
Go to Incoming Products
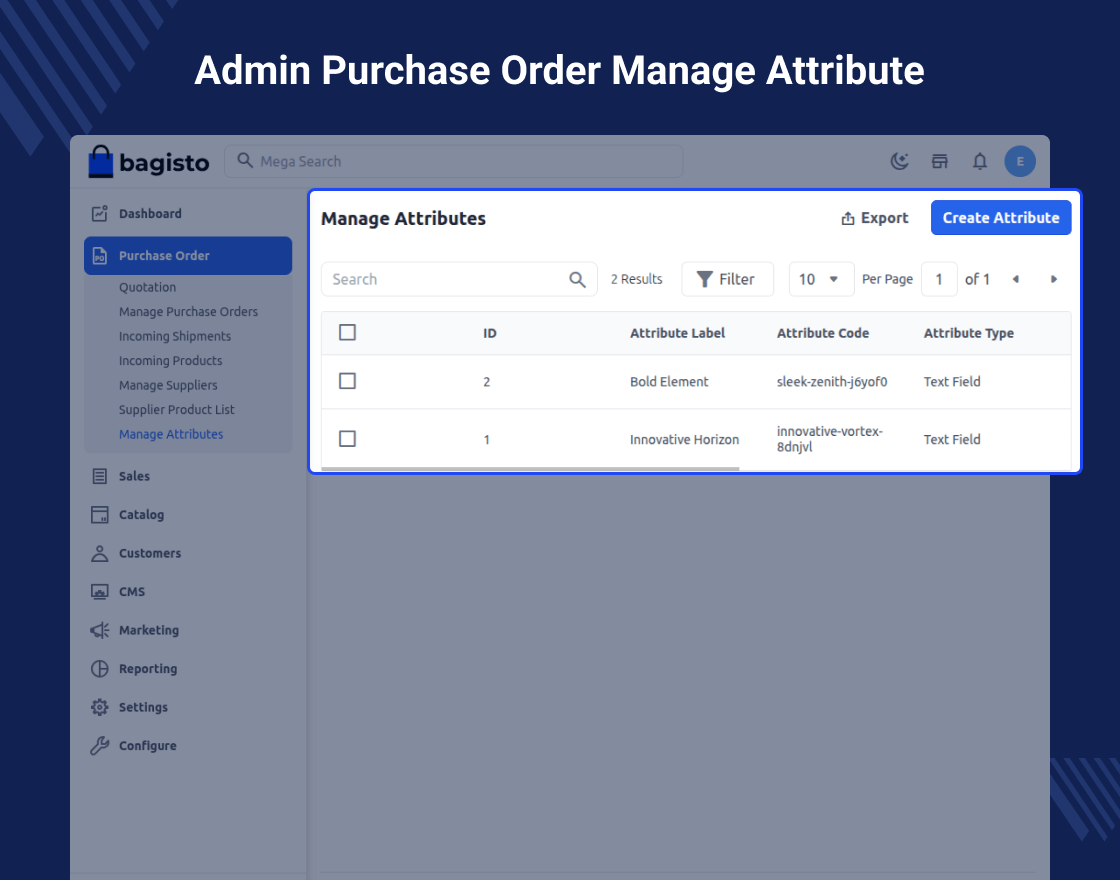(171, 361)
